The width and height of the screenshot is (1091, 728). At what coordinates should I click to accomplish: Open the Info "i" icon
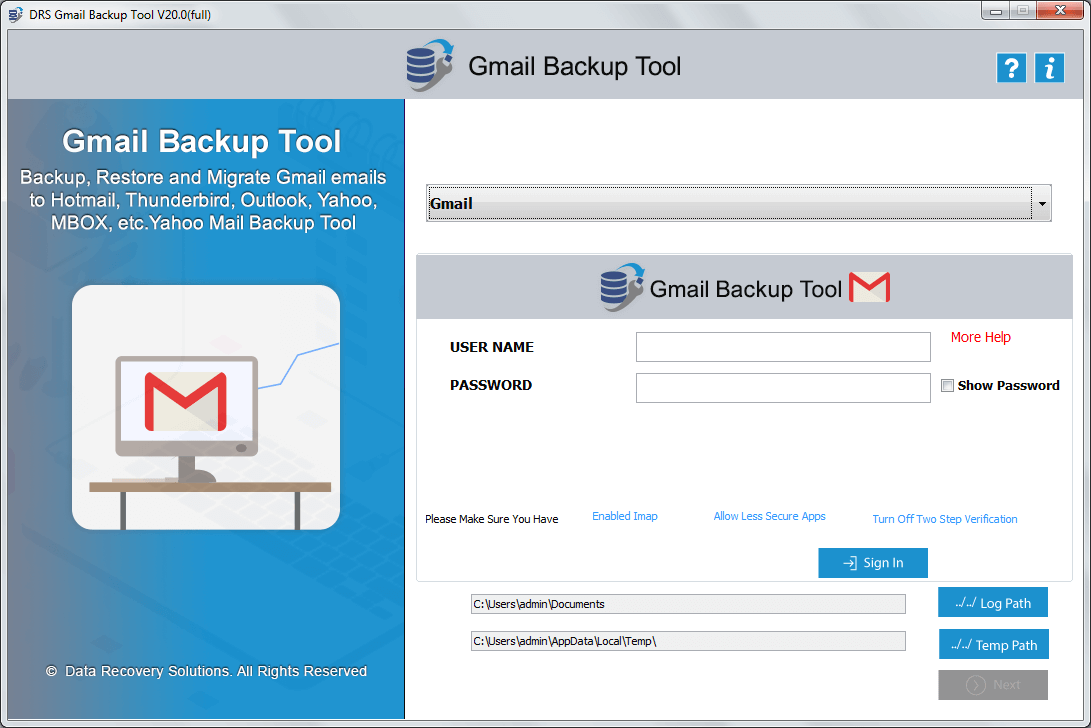click(1049, 68)
